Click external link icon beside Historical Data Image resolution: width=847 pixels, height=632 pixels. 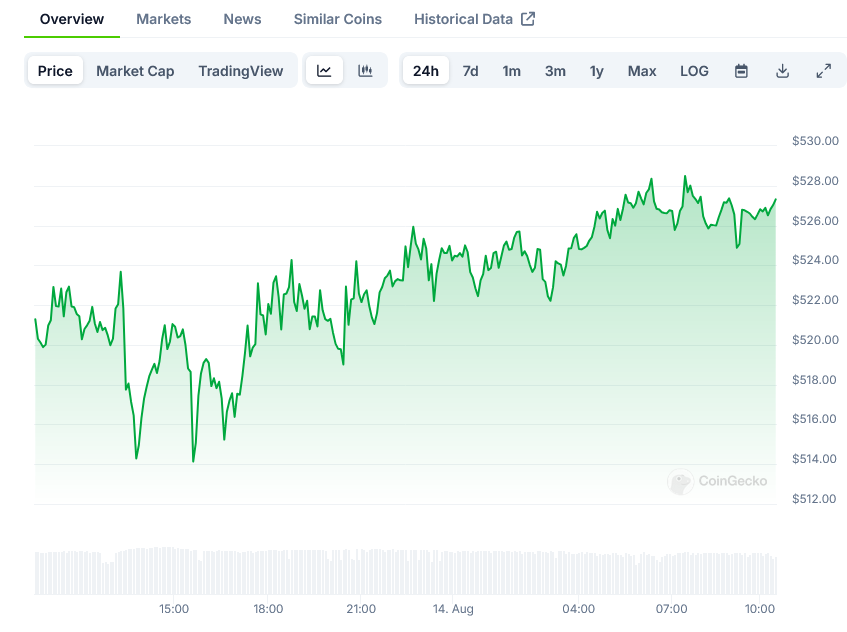pos(528,19)
